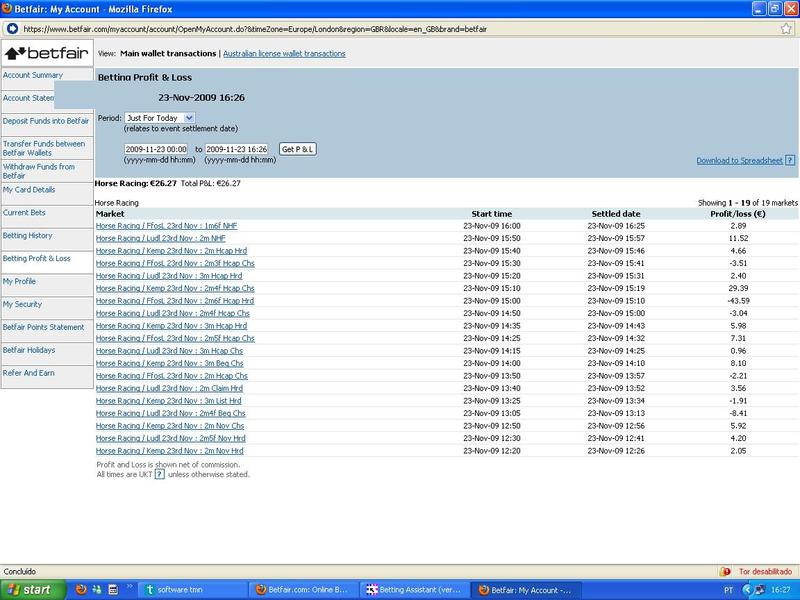The width and height of the screenshot is (800, 600).
Task: Open Kemp 23rd Nov 2m Hcap Hrd market
Action: tap(171, 251)
